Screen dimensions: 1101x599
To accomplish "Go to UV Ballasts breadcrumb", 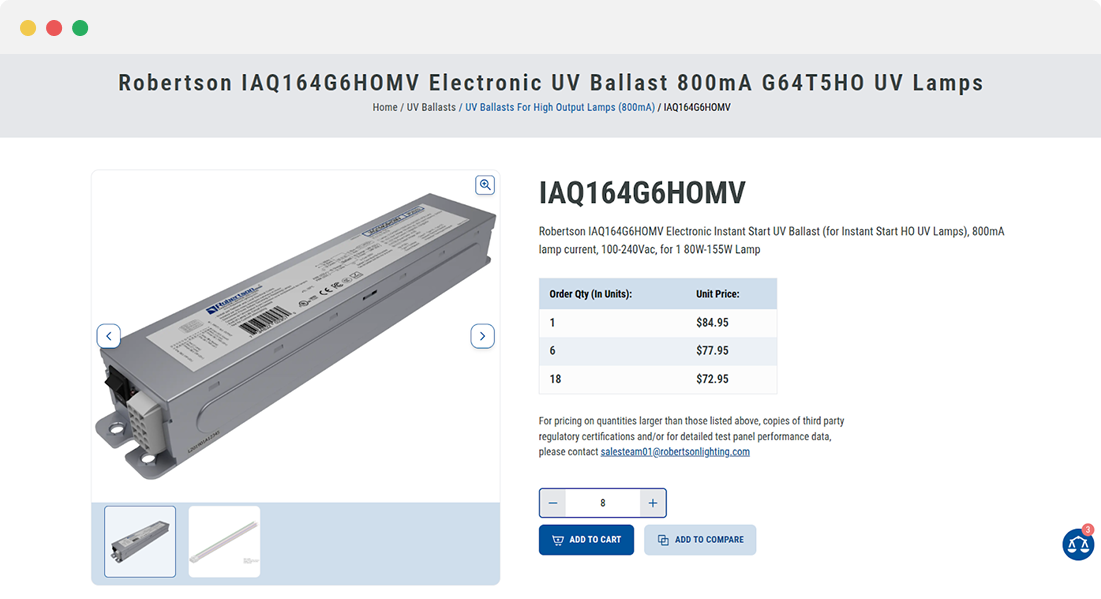I will click(431, 107).
